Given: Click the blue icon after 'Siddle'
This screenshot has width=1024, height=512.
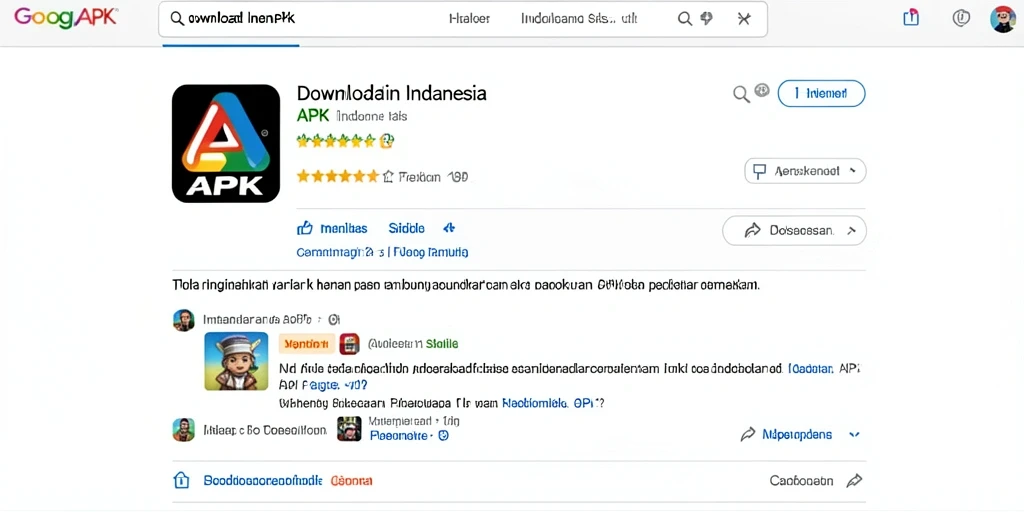Looking at the screenshot, I should point(449,228).
